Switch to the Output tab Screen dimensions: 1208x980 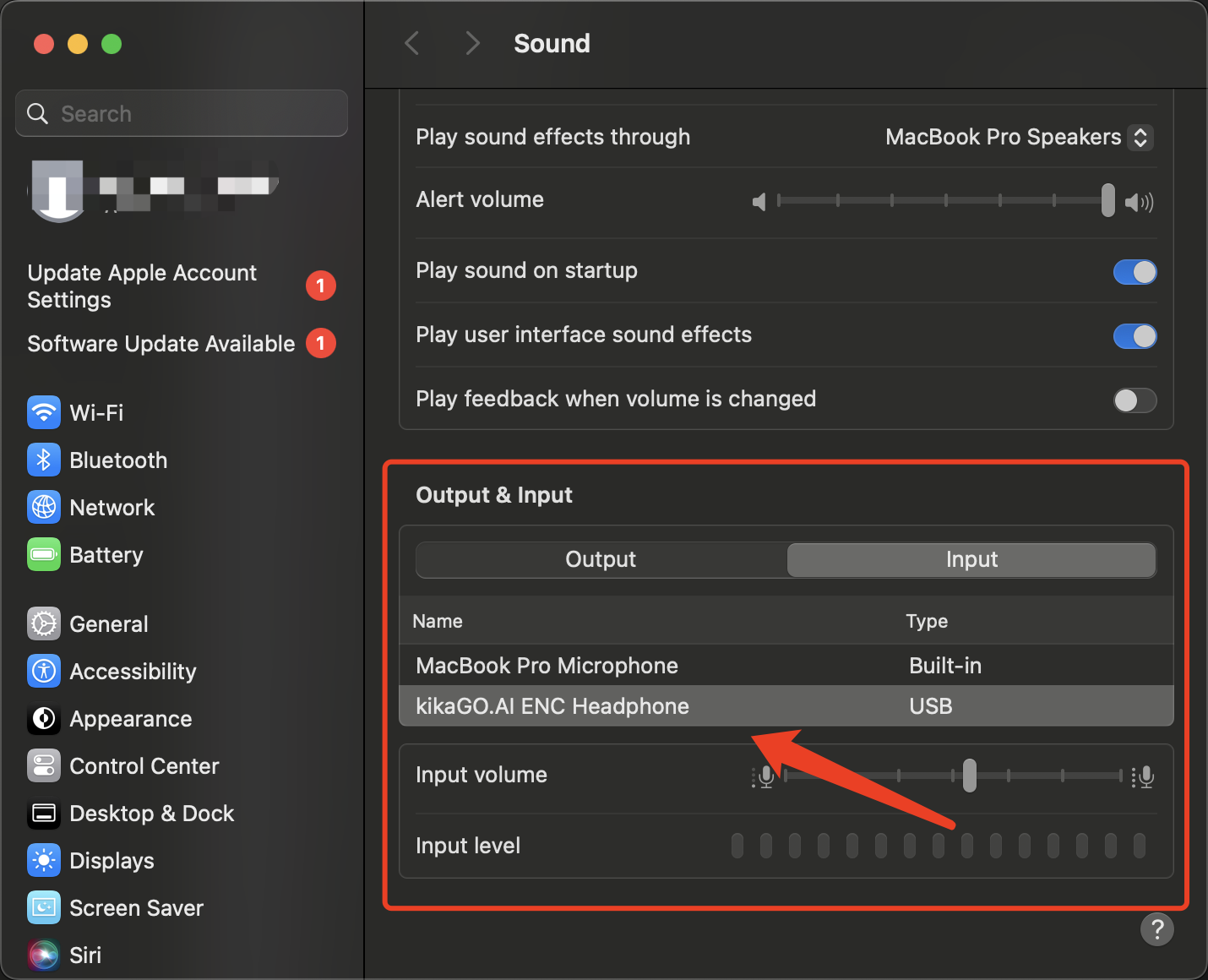point(601,560)
